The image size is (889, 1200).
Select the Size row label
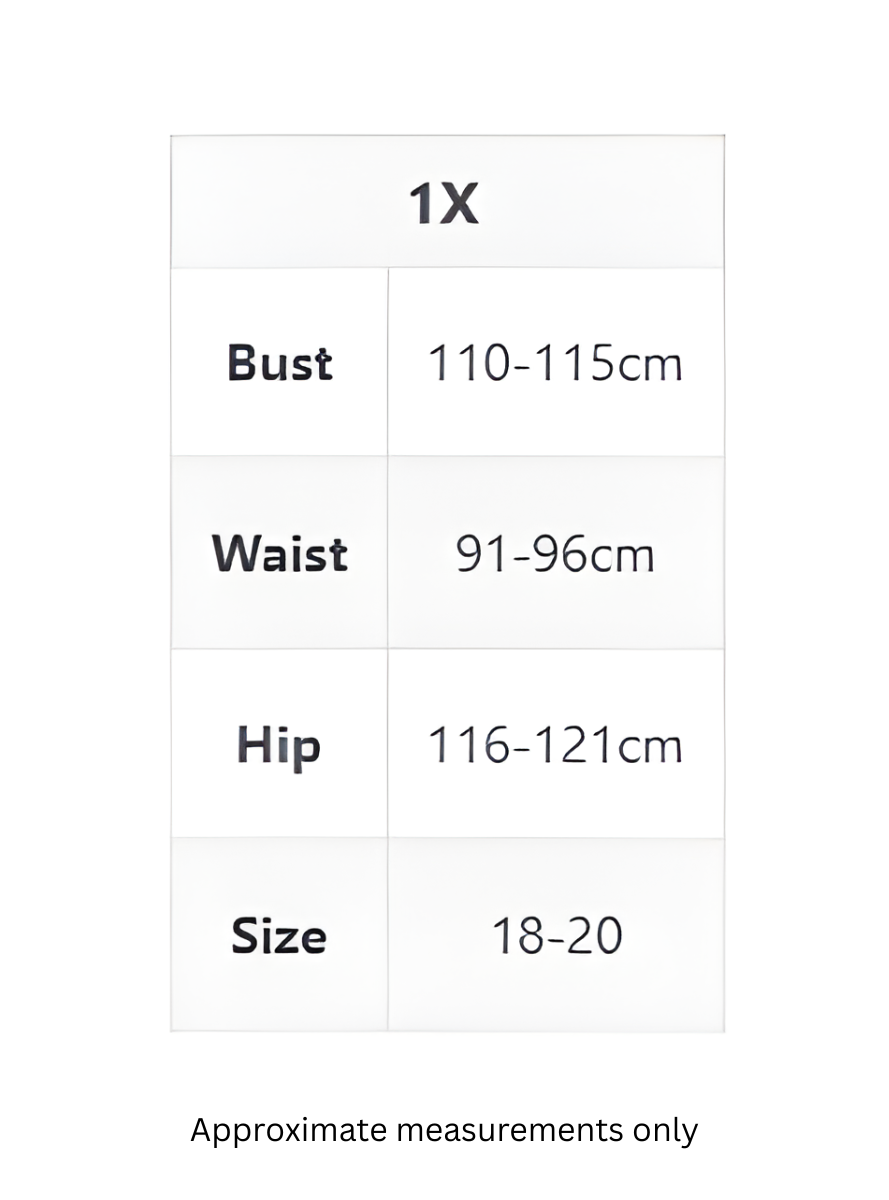(x=279, y=936)
